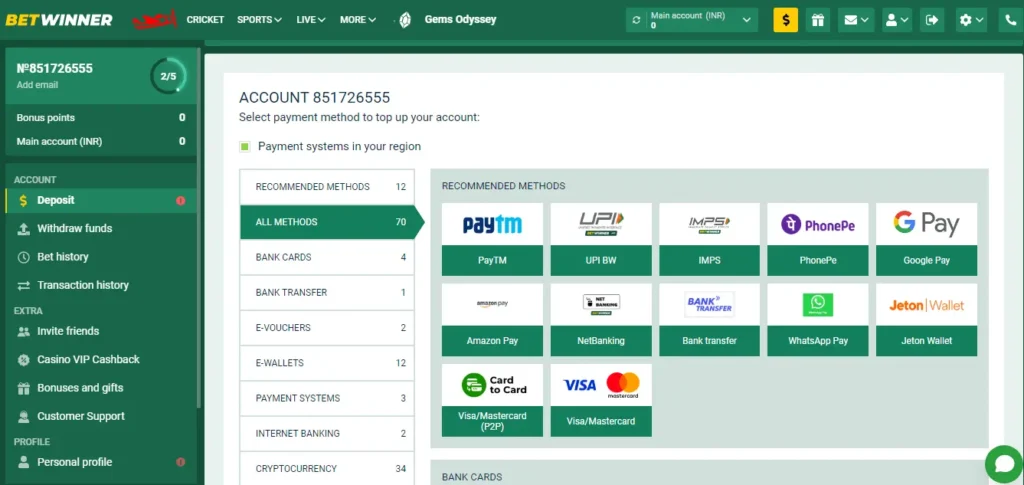
Task: Open Withdraw funds in sidebar
Action: pos(101,228)
